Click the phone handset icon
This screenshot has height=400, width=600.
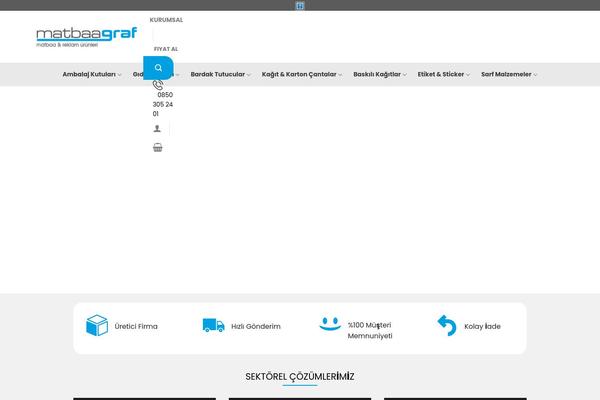click(x=158, y=85)
